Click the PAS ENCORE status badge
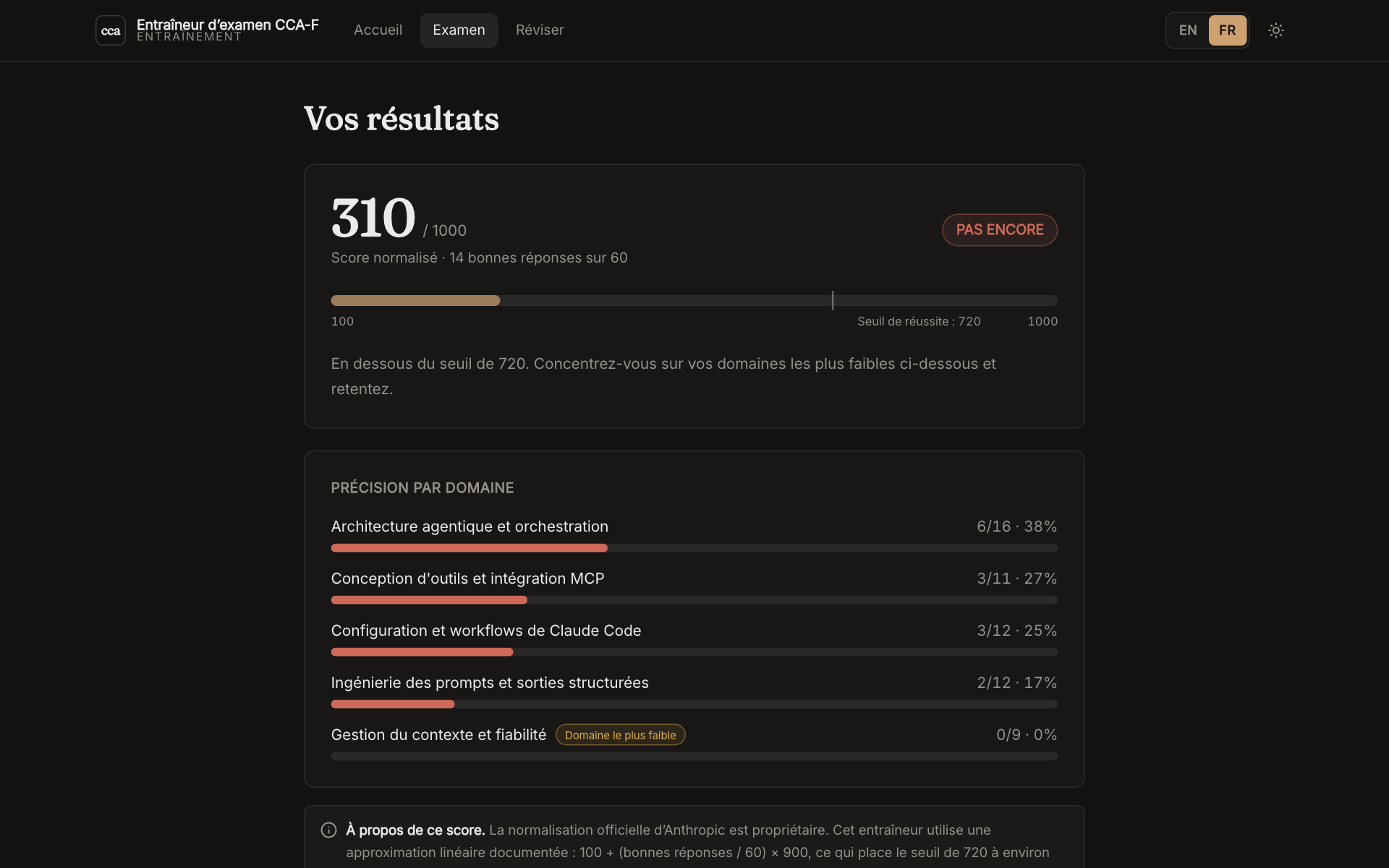 (x=1000, y=230)
